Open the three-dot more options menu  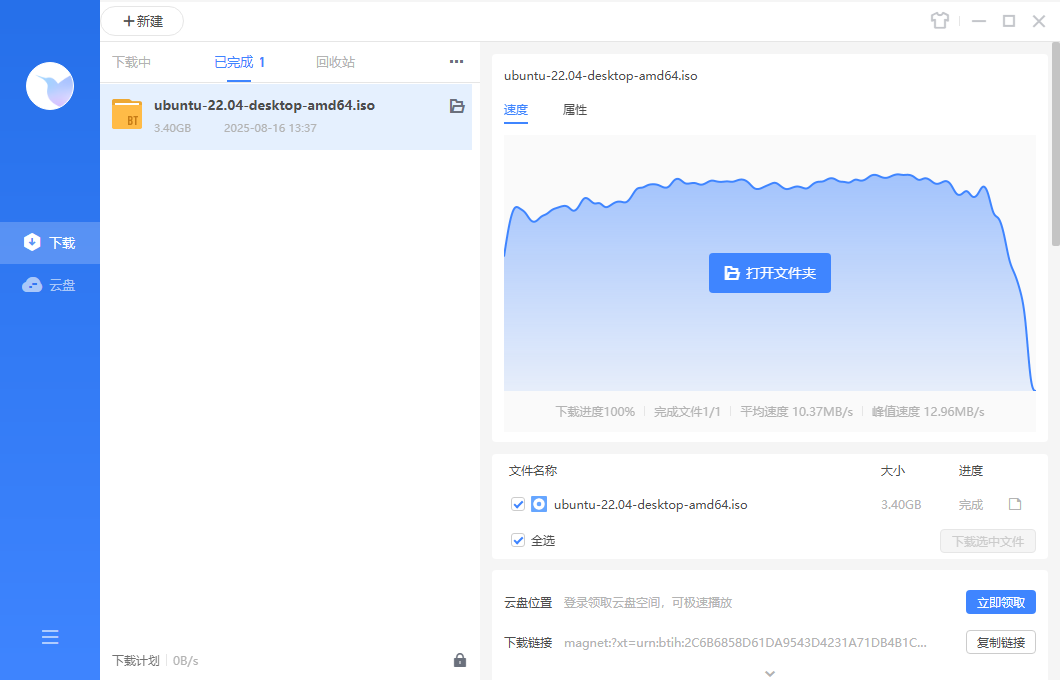click(456, 62)
